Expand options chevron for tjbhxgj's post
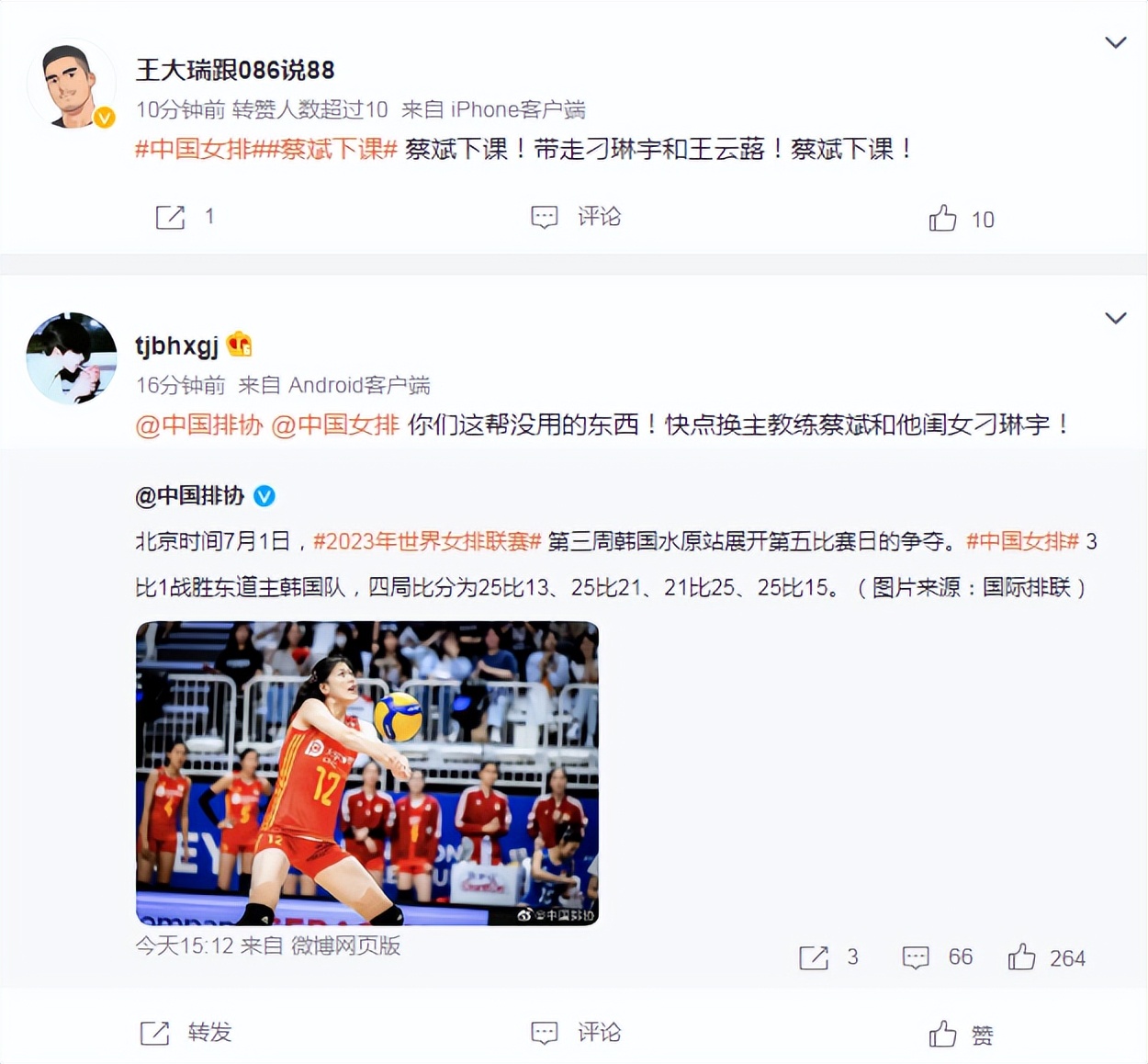The width and height of the screenshot is (1148, 1064). pyautogui.click(x=1115, y=318)
